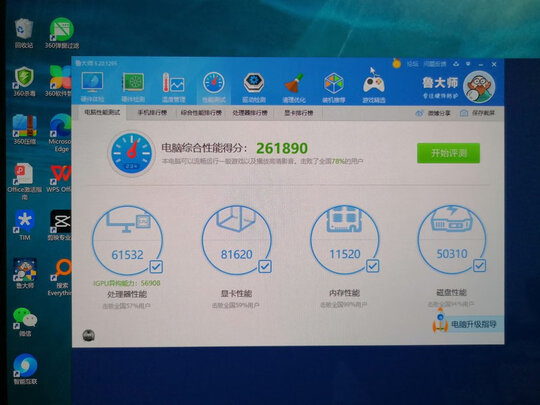Open the 硬件检测 green circuit board icon

[133, 83]
